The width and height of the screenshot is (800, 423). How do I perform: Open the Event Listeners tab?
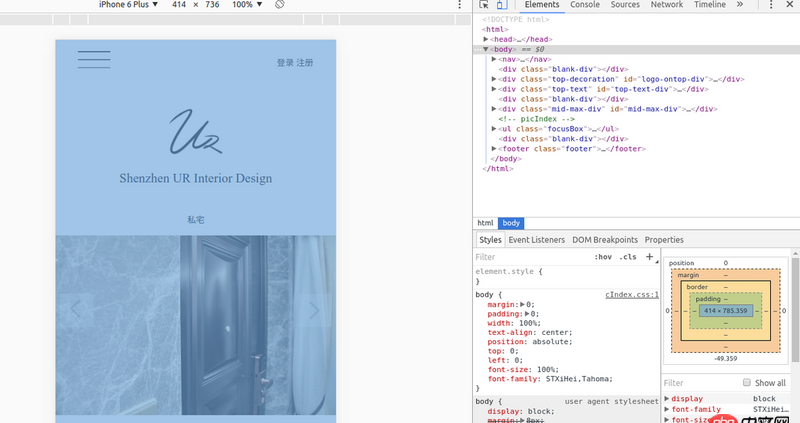click(x=536, y=240)
